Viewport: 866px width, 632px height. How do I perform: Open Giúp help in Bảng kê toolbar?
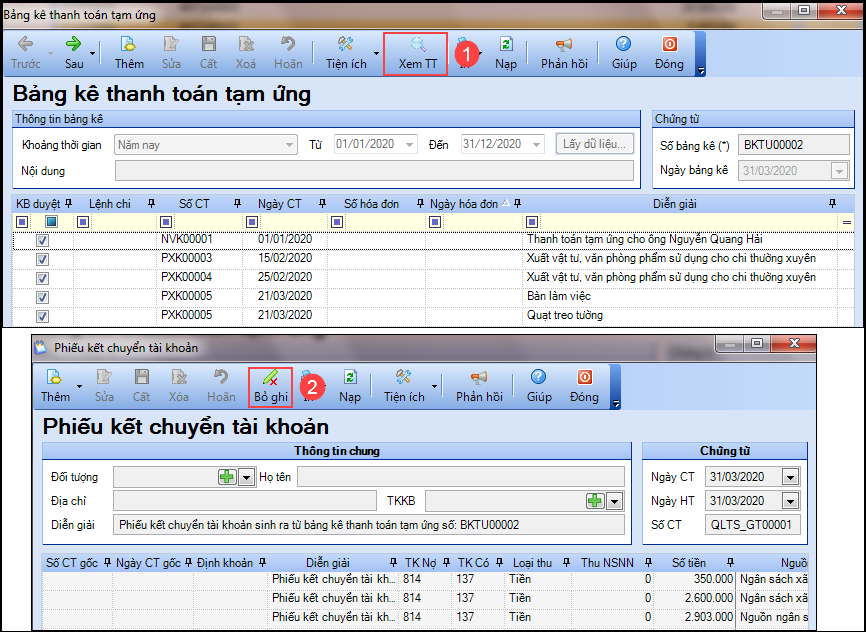[624, 52]
